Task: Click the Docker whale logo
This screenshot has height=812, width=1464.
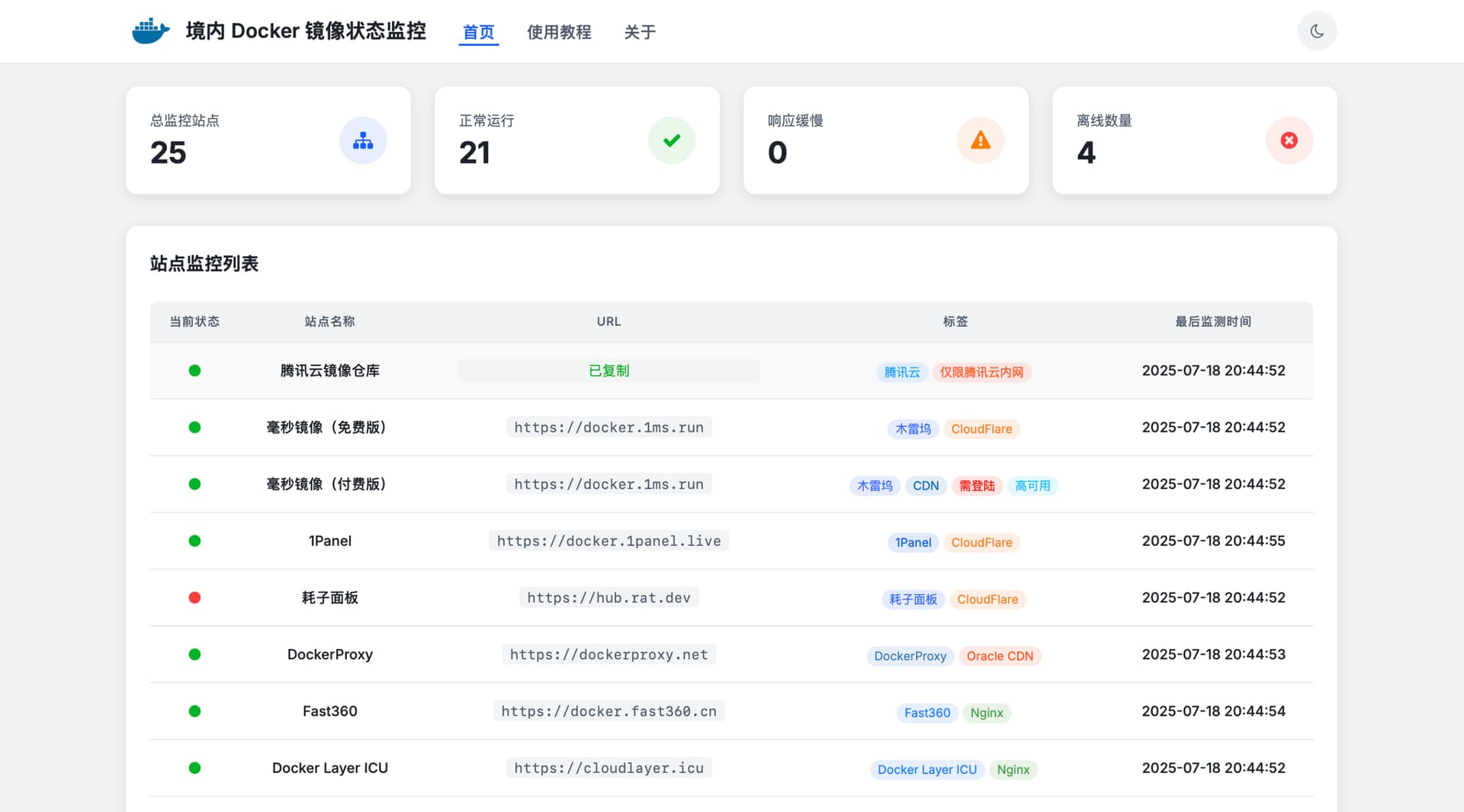Action: [x=150, y=31]
